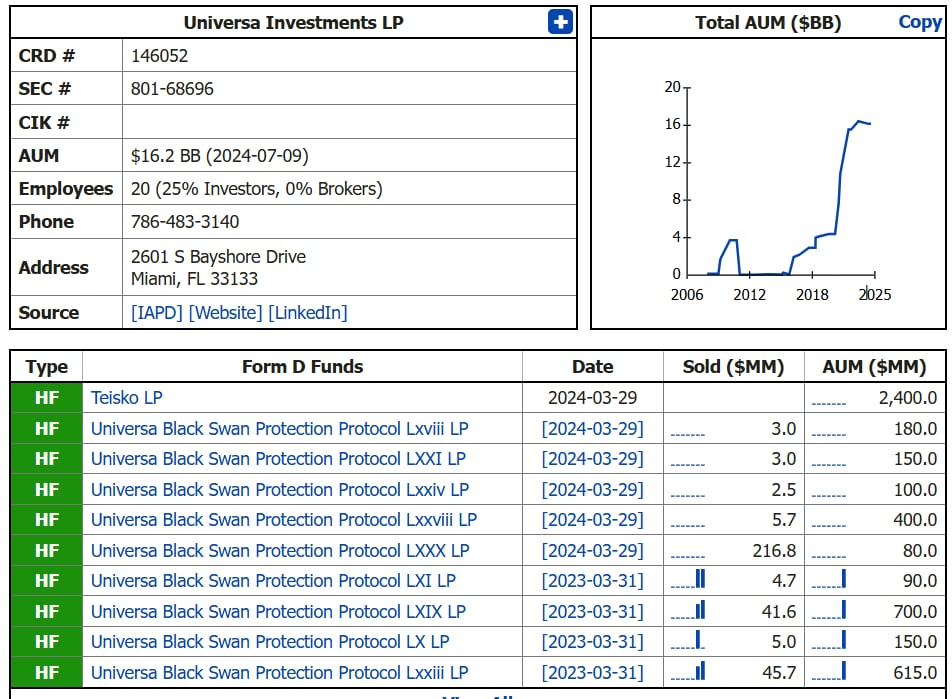This screenshot has height=699, width=952.
Task: Click the Sold value 41.6
Action: pos(779,612)
